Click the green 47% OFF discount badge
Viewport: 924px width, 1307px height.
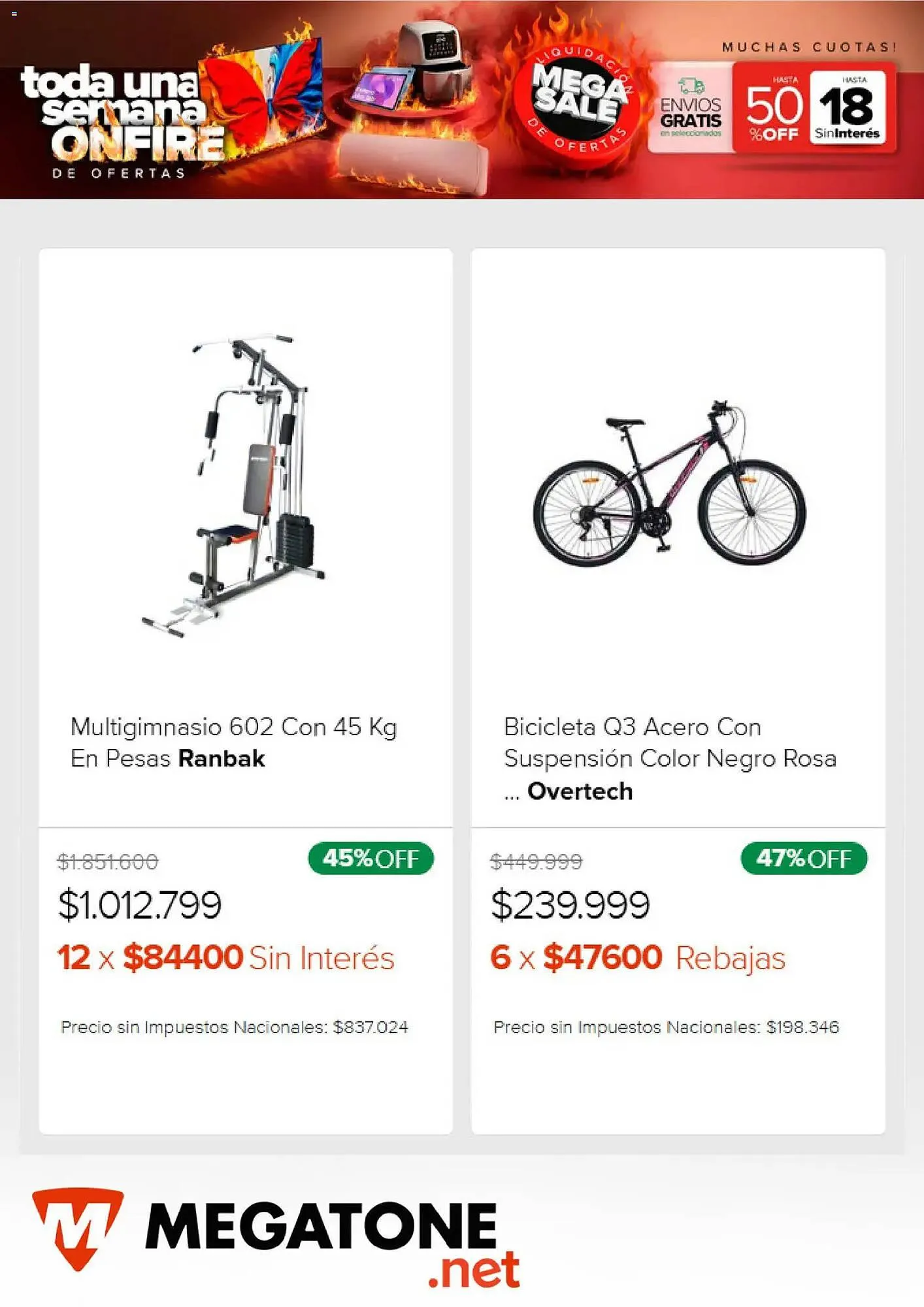[x=803, y=858]
